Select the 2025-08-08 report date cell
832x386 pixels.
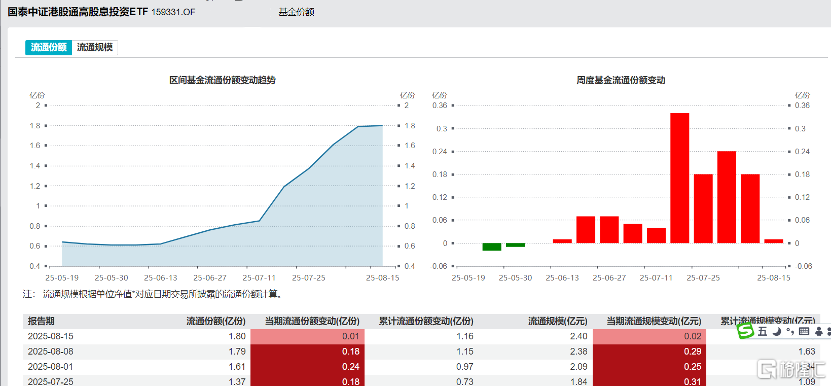[49, 351]
